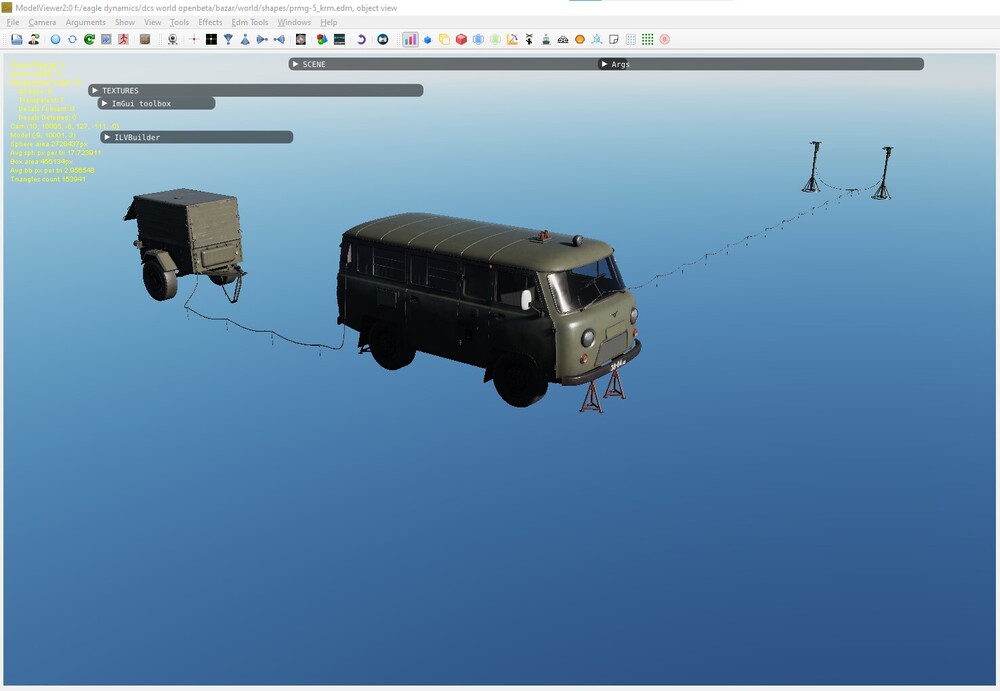The width and height of the screenshot is (1000, 691).
Task: Open the Help menu
Action: (328, 22)
